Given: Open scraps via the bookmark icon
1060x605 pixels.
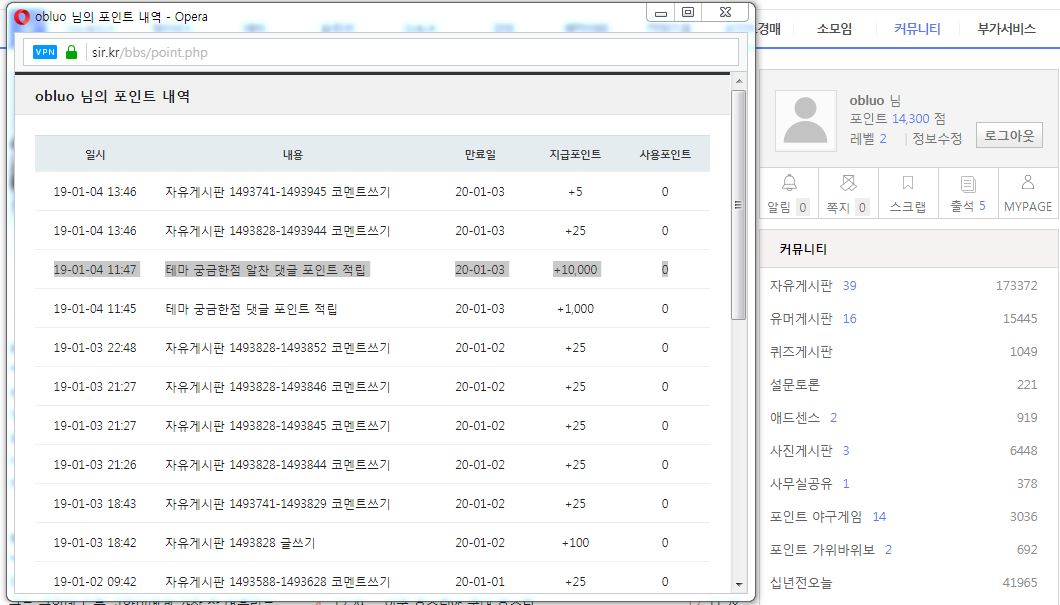Looking at the screenshot, I should 908,184.
